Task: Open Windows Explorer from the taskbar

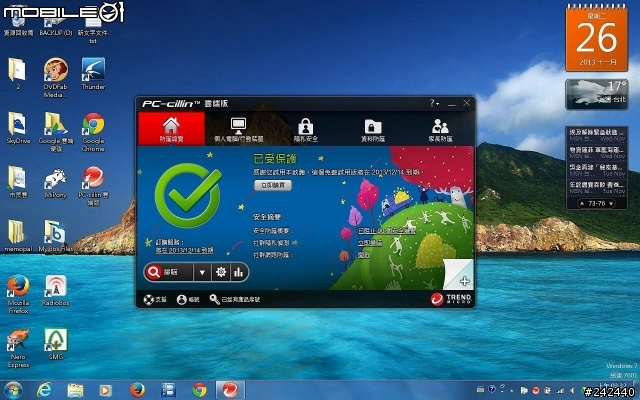Action: pyautogui.click(x=75, y=391)
